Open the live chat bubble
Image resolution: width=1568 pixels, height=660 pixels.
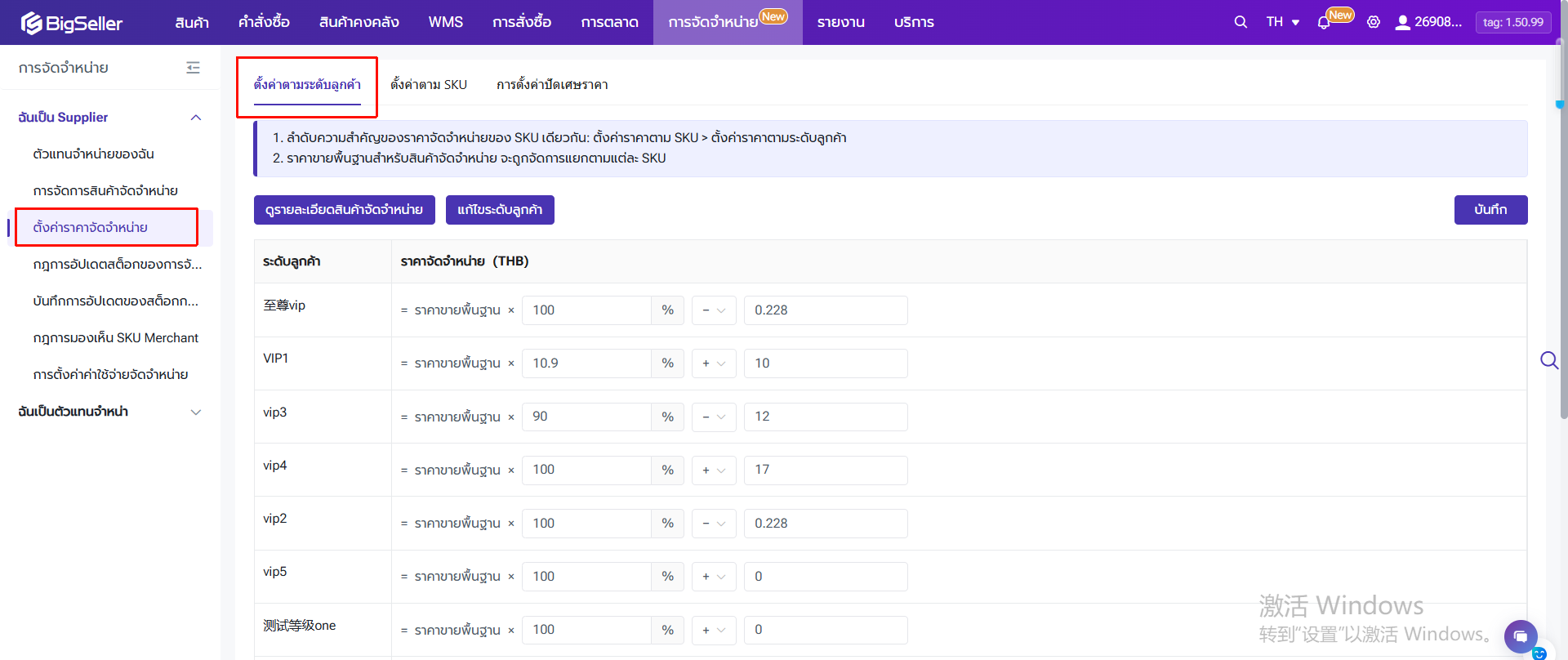pyautogui.click(x=1520, y=635)
